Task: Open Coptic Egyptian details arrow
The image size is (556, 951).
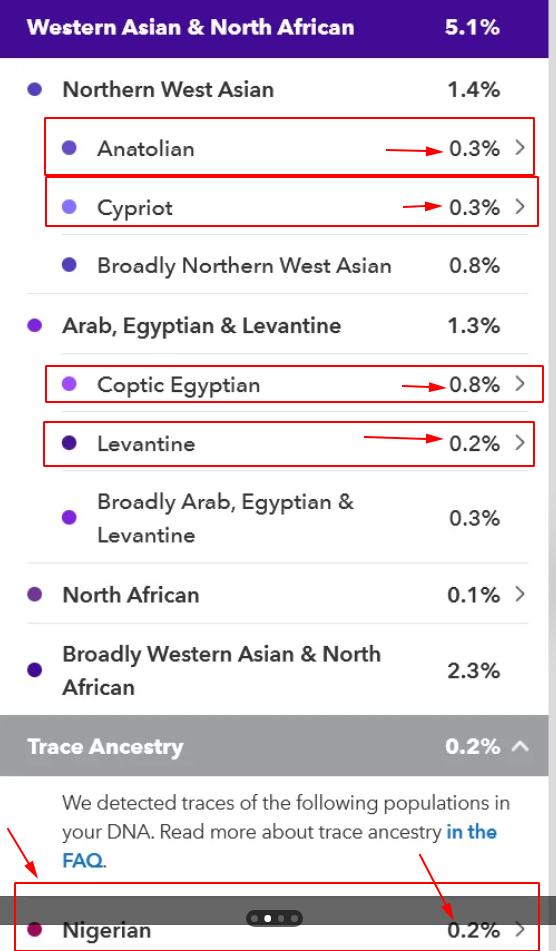Action: click(x=520, y=383)
